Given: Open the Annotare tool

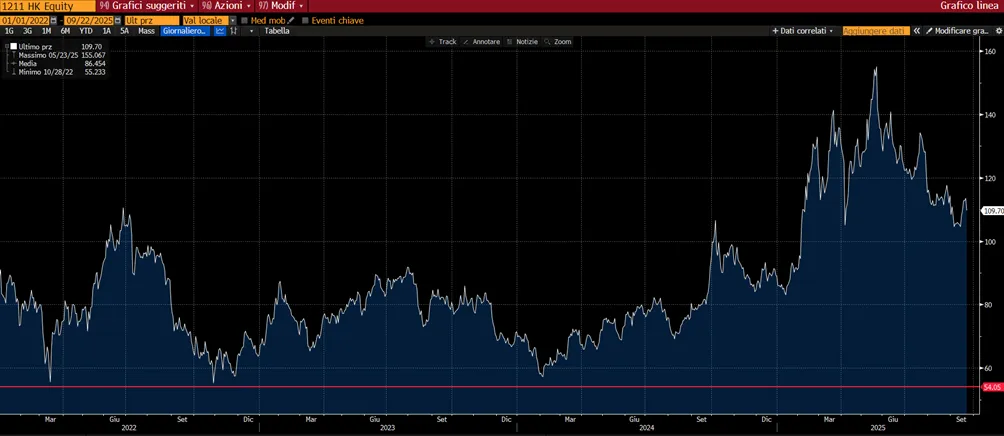Looking at the screenshot, I should click(482, 42).
